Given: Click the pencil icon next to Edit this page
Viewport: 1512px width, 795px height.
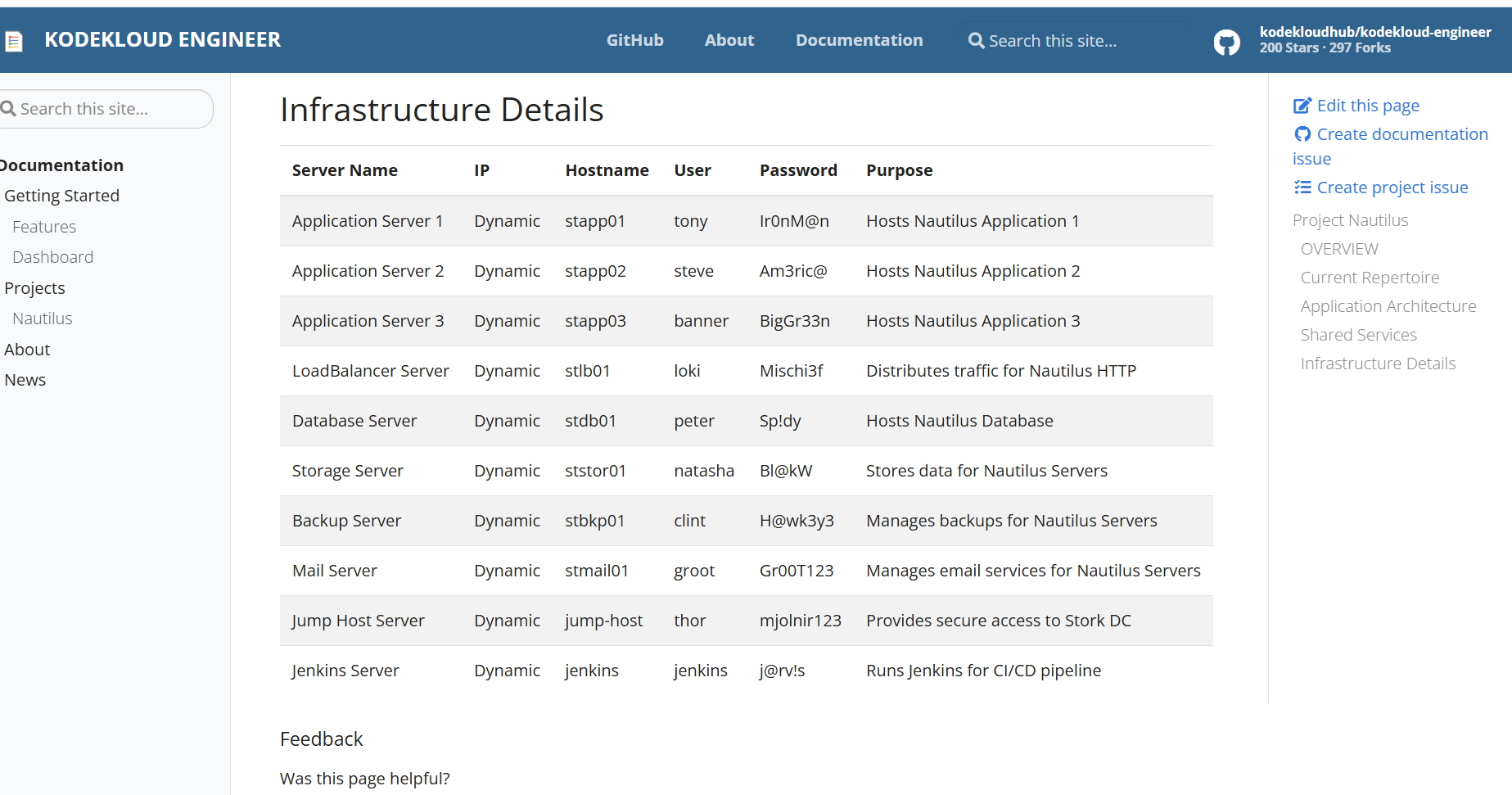Looking at the screenshot, I should coord(1302,106).
